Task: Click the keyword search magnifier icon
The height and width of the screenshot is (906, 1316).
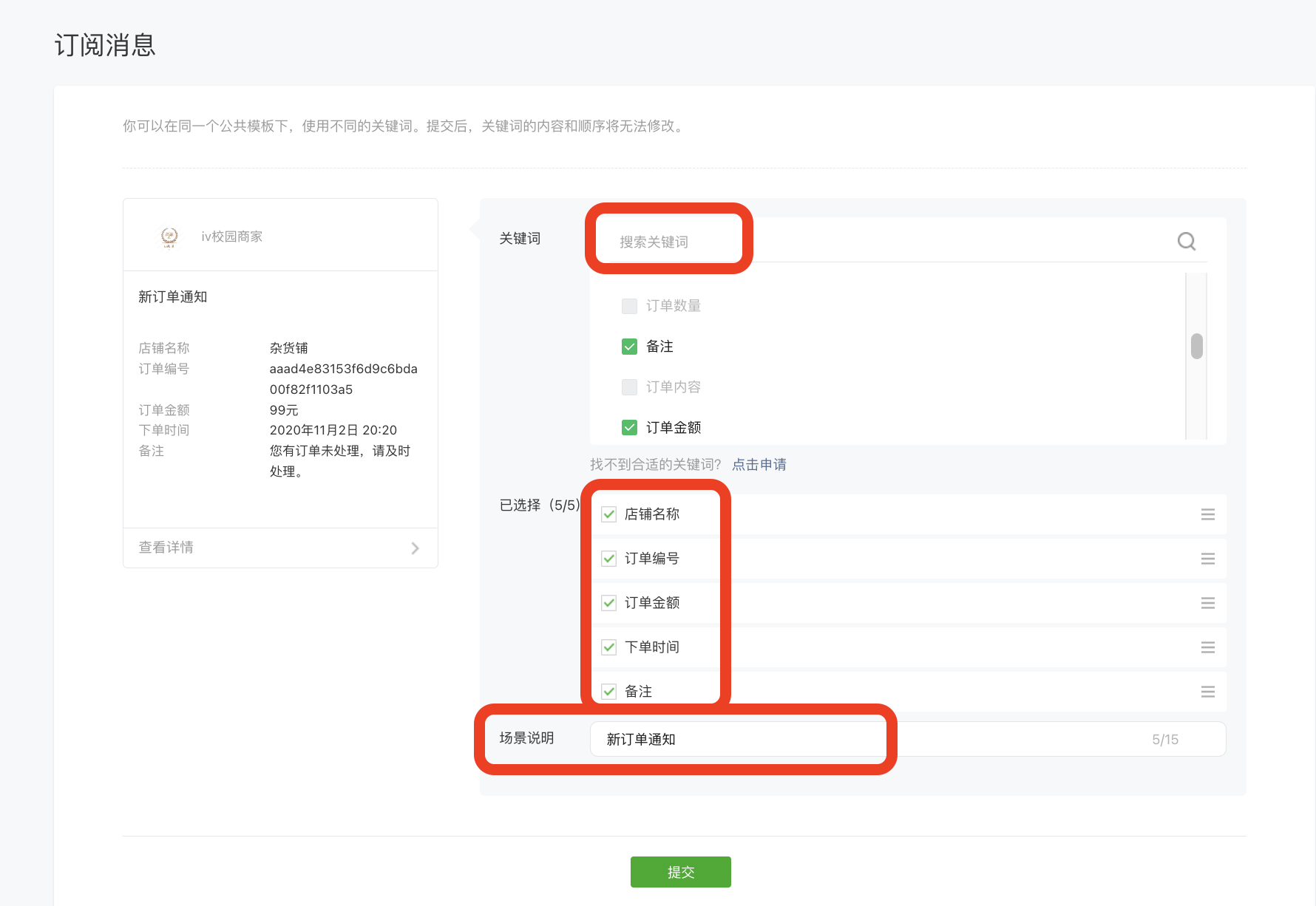Action: click(1186, 241)
